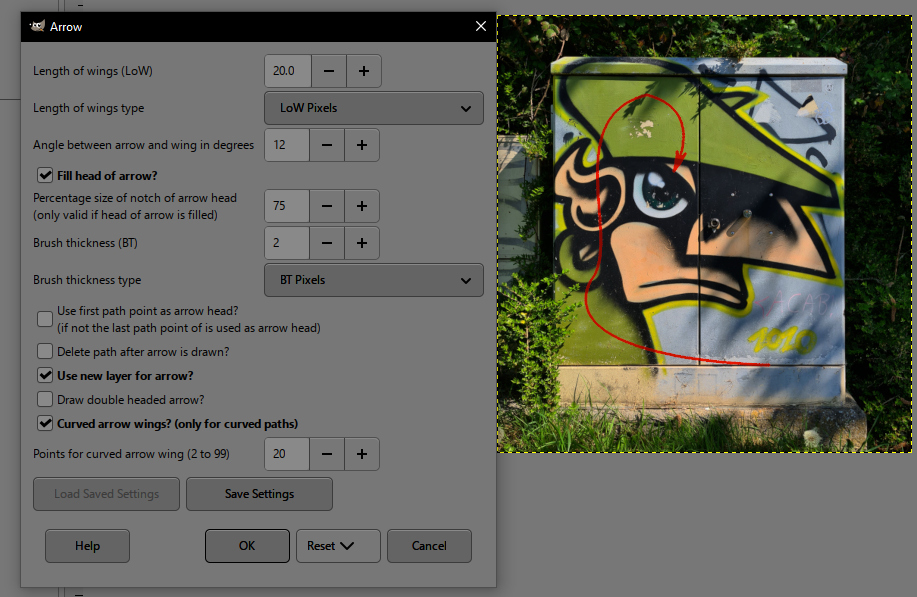Uncheck Use new layer for arrow

click(45, 375)
